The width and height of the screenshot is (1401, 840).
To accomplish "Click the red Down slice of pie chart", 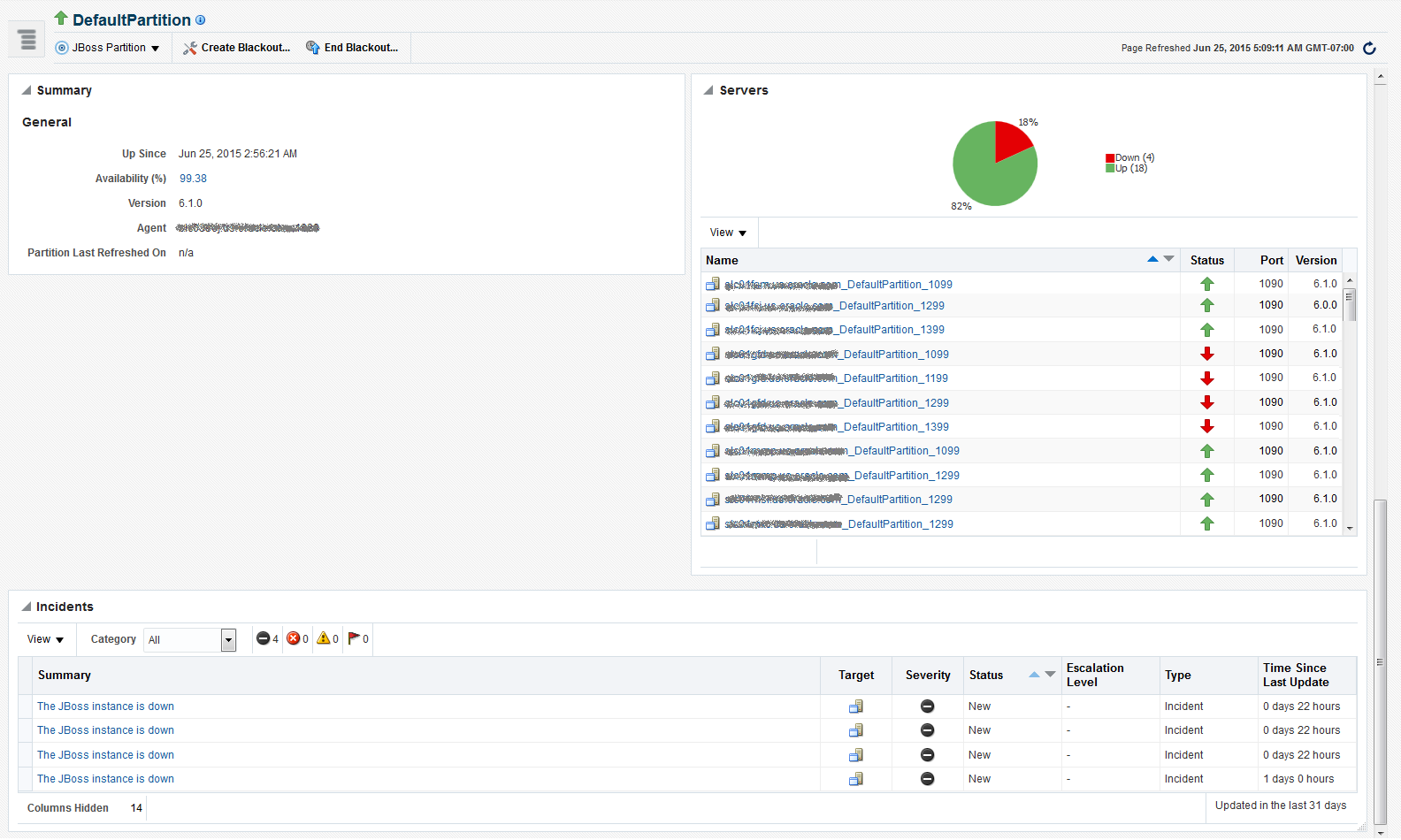I will pyautogui.click(x=1011, y=141).
